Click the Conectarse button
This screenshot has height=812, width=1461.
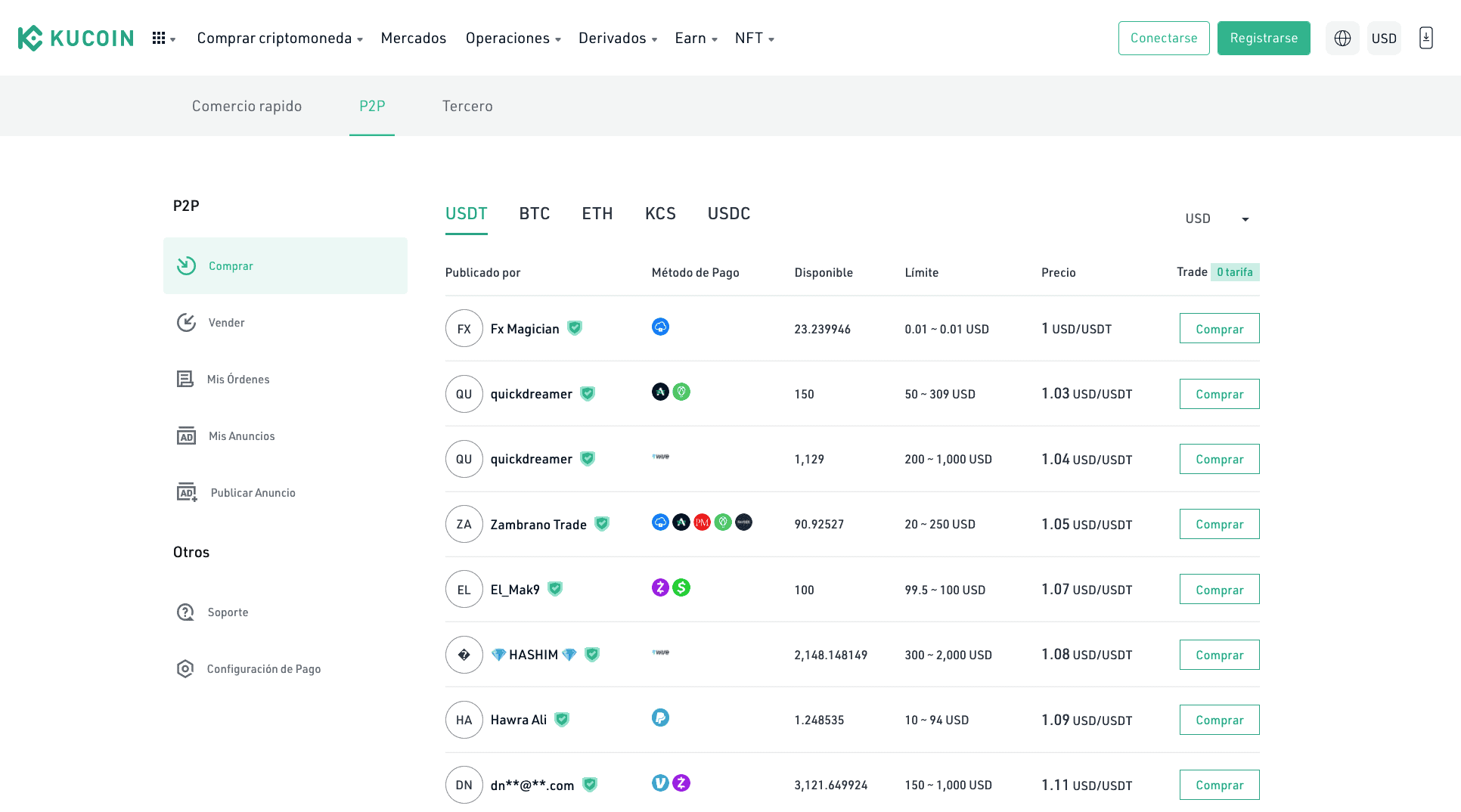click(x=1164, y=38)
